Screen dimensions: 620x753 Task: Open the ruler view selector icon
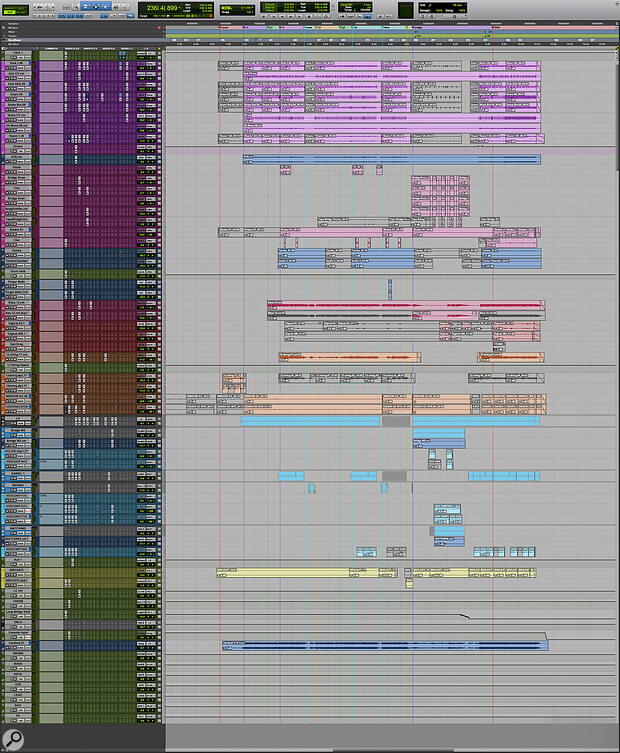click(3, 27)
